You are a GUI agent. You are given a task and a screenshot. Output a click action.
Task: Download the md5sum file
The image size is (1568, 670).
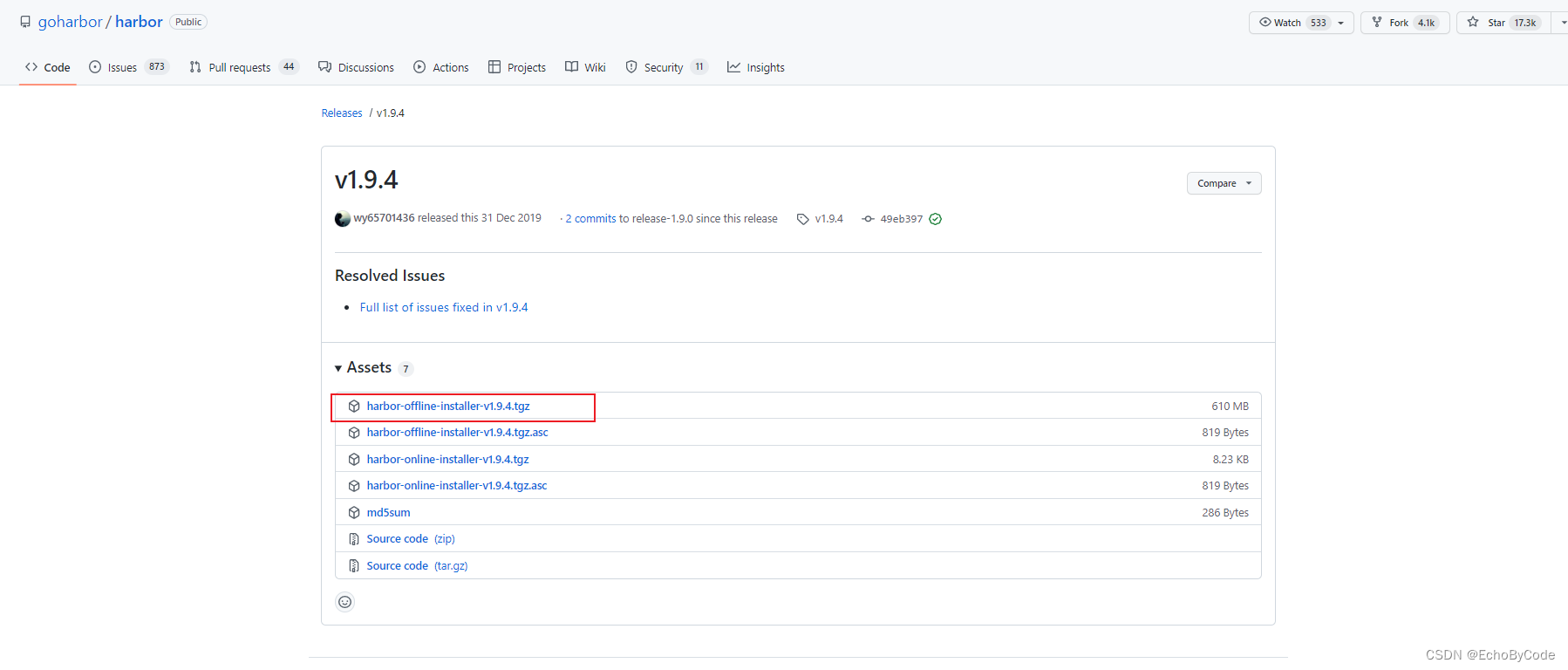(389, 513)
